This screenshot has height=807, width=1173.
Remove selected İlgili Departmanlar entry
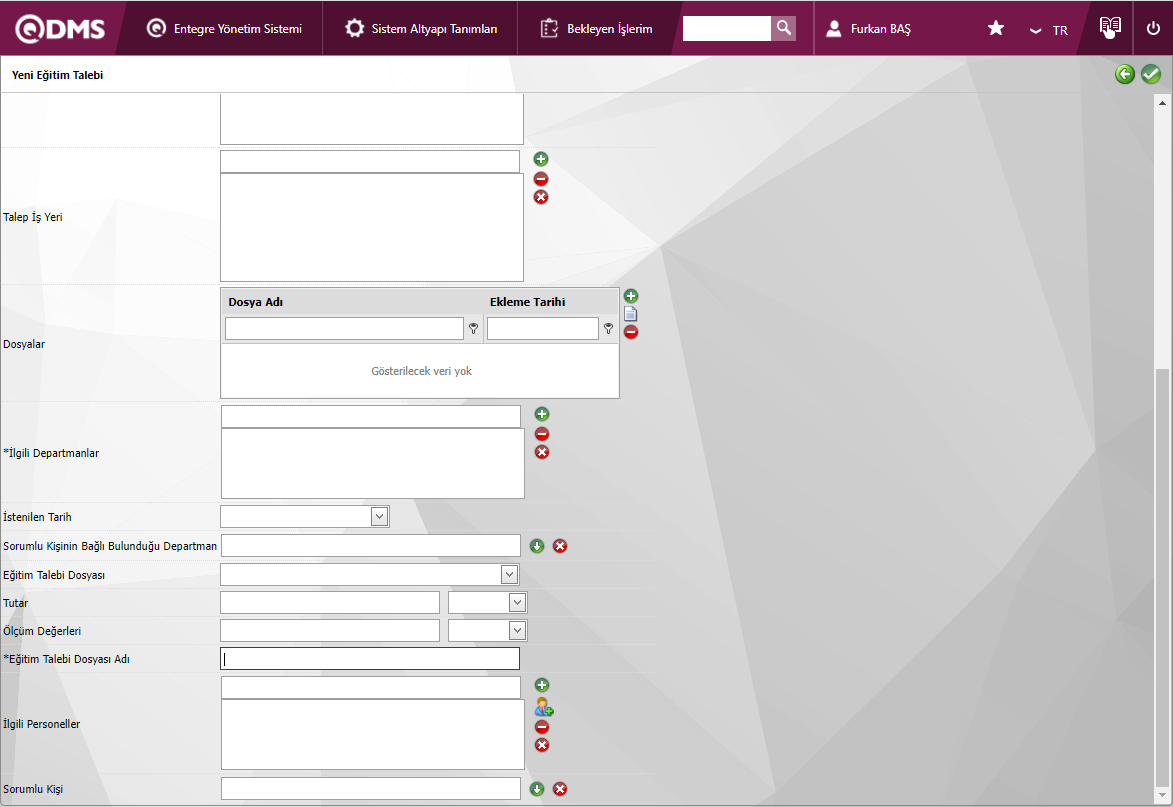542,434
